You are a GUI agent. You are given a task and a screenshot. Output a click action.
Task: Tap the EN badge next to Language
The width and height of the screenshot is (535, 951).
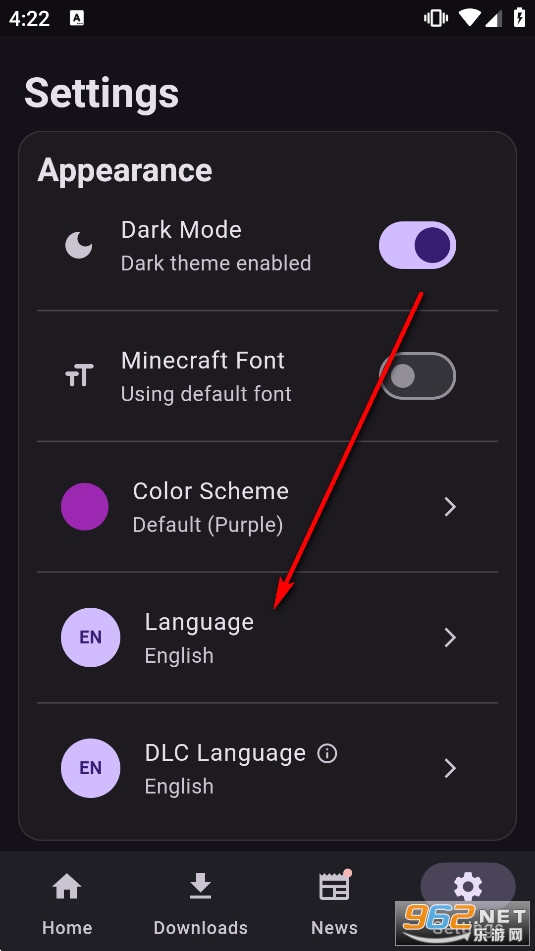pos(90,637)
